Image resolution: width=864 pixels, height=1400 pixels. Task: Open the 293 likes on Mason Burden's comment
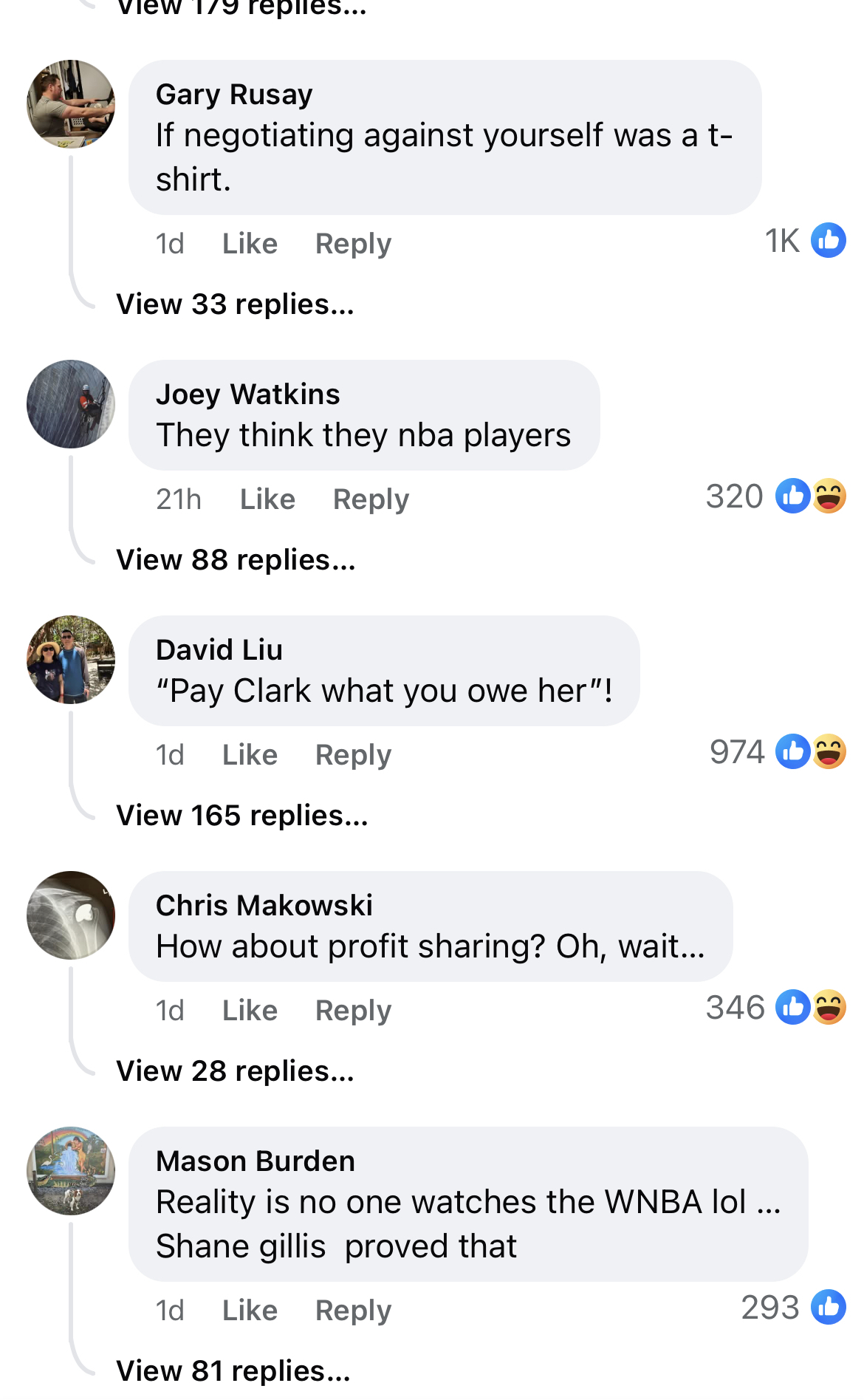(793, 1308)
